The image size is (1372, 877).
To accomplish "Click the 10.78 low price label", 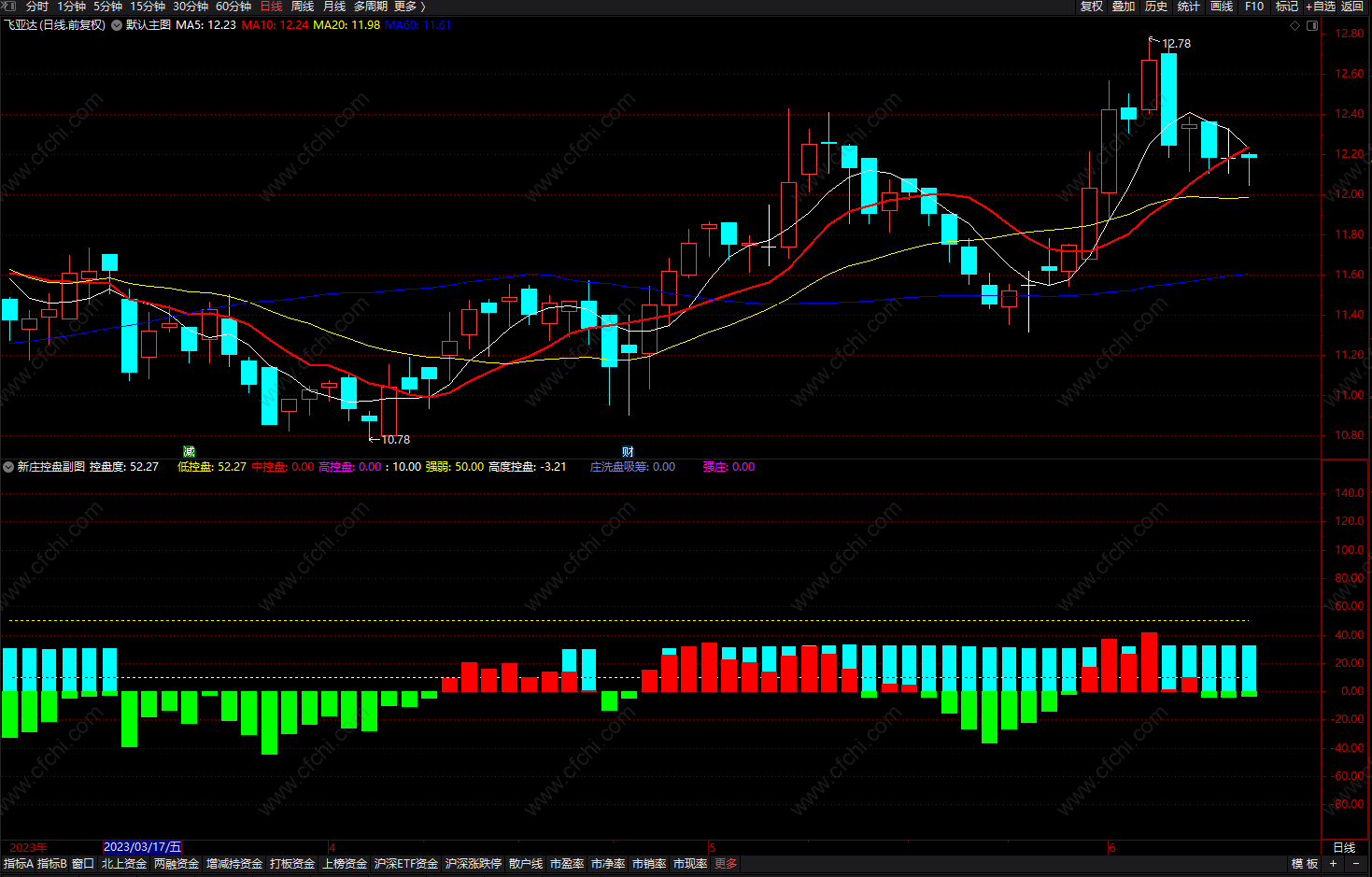I will [395, 440].
